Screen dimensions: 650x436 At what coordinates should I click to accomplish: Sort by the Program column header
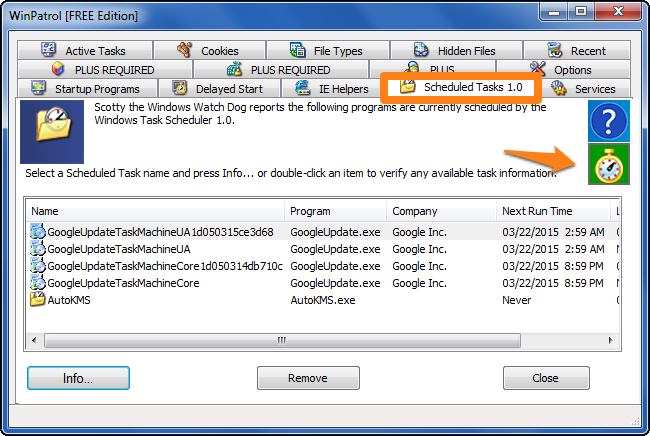coord(335,211)
